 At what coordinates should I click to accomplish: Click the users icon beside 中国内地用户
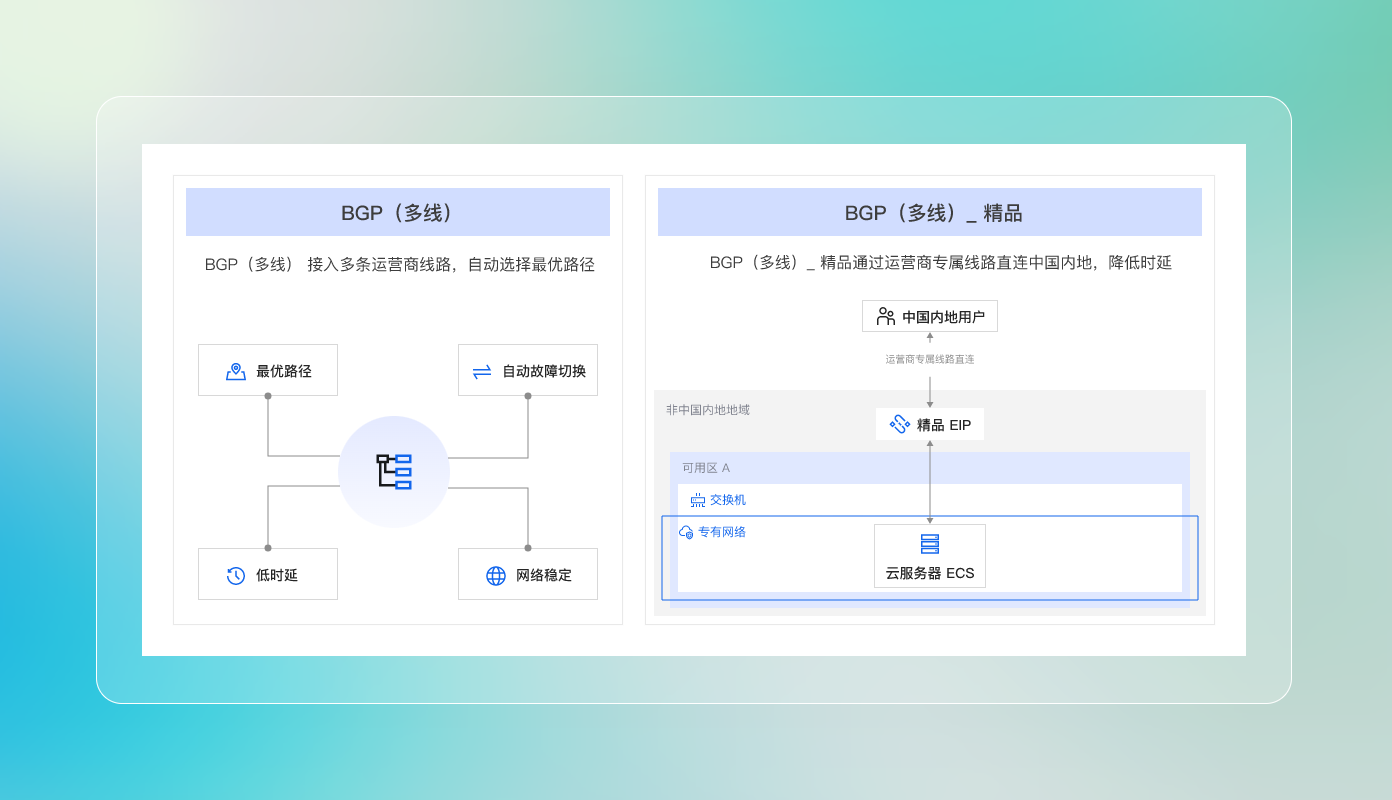[886, 316]
